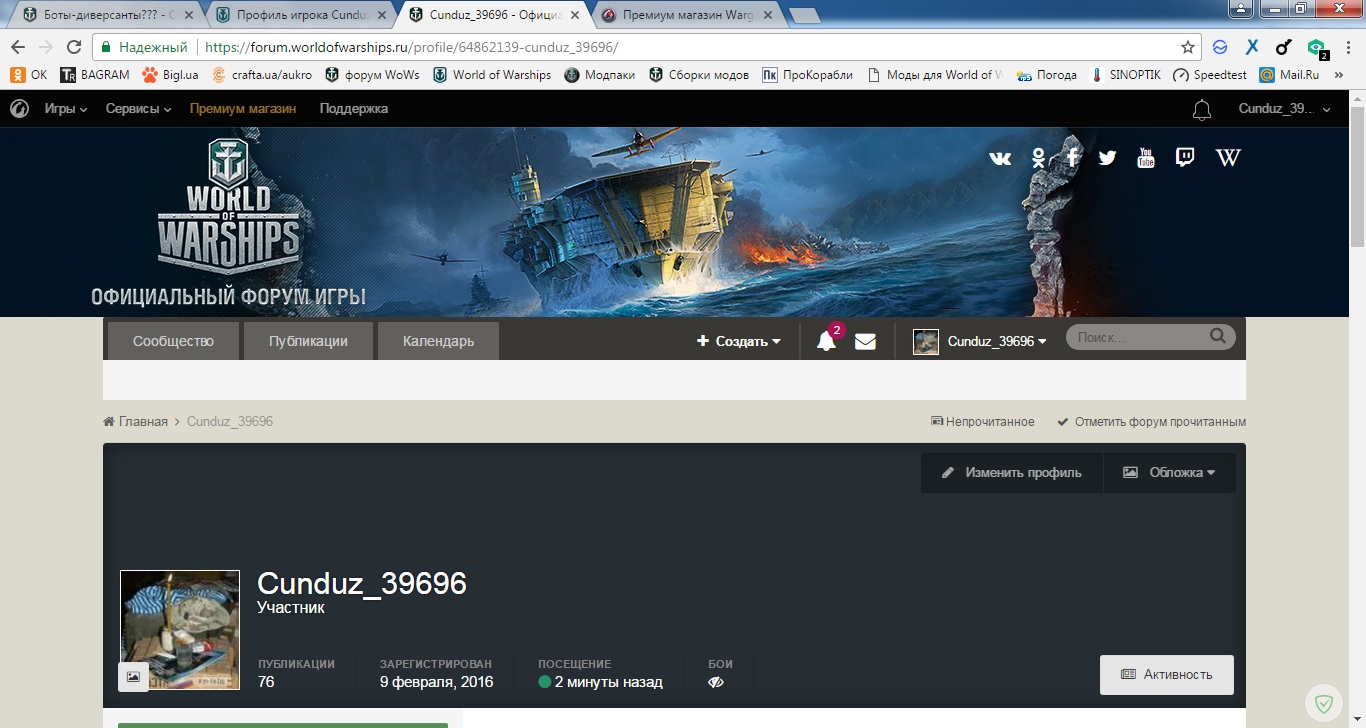Open the Календарь tab

click(438, 341)
